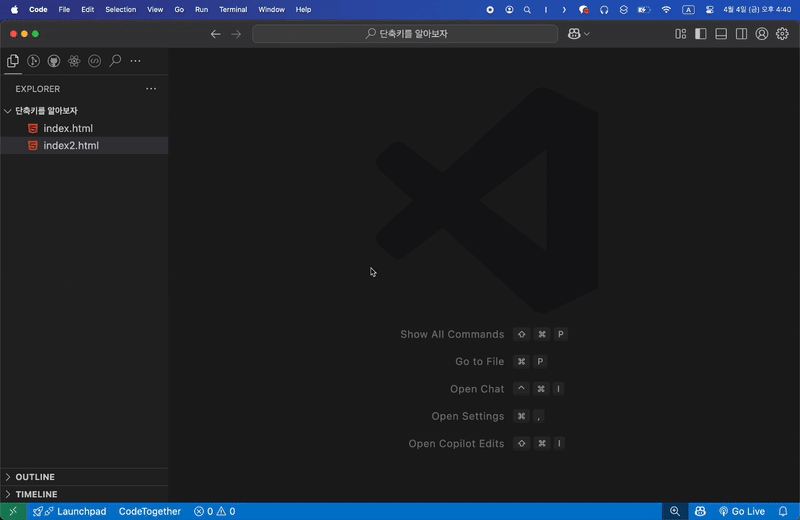The image size is (800, 520).
Task: Go back with the left arrow
Action: point(216,34)
